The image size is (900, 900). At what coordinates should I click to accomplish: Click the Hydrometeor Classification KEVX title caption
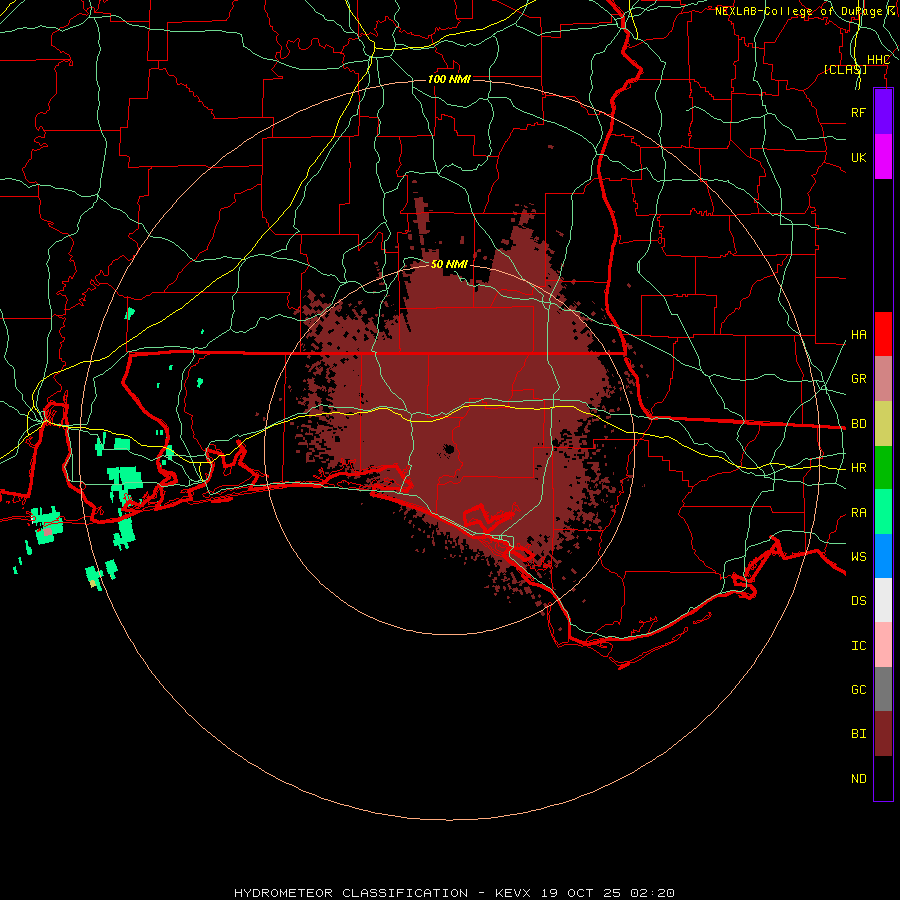click(454, 893)
